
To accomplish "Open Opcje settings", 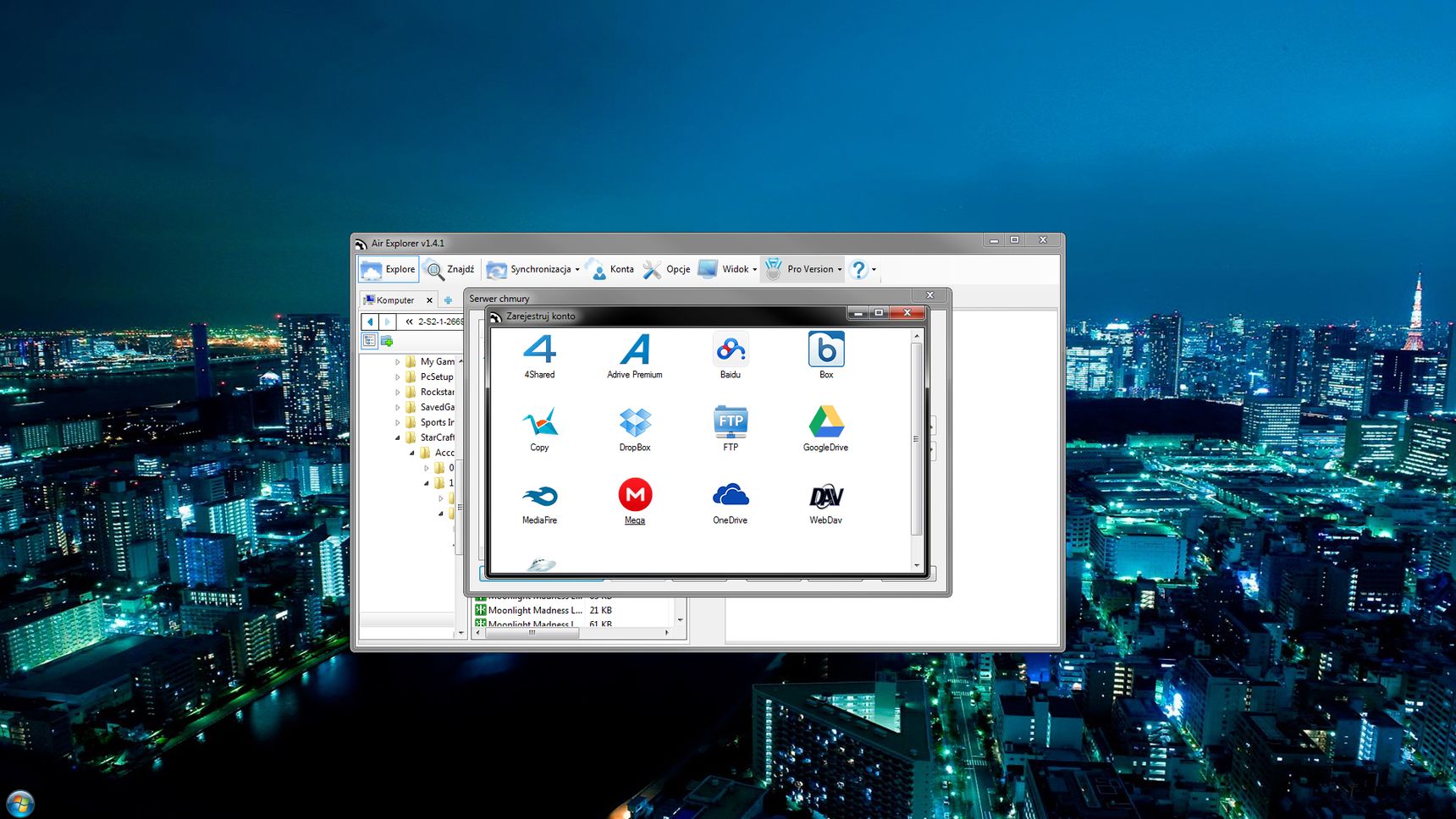I will point(666,269).
